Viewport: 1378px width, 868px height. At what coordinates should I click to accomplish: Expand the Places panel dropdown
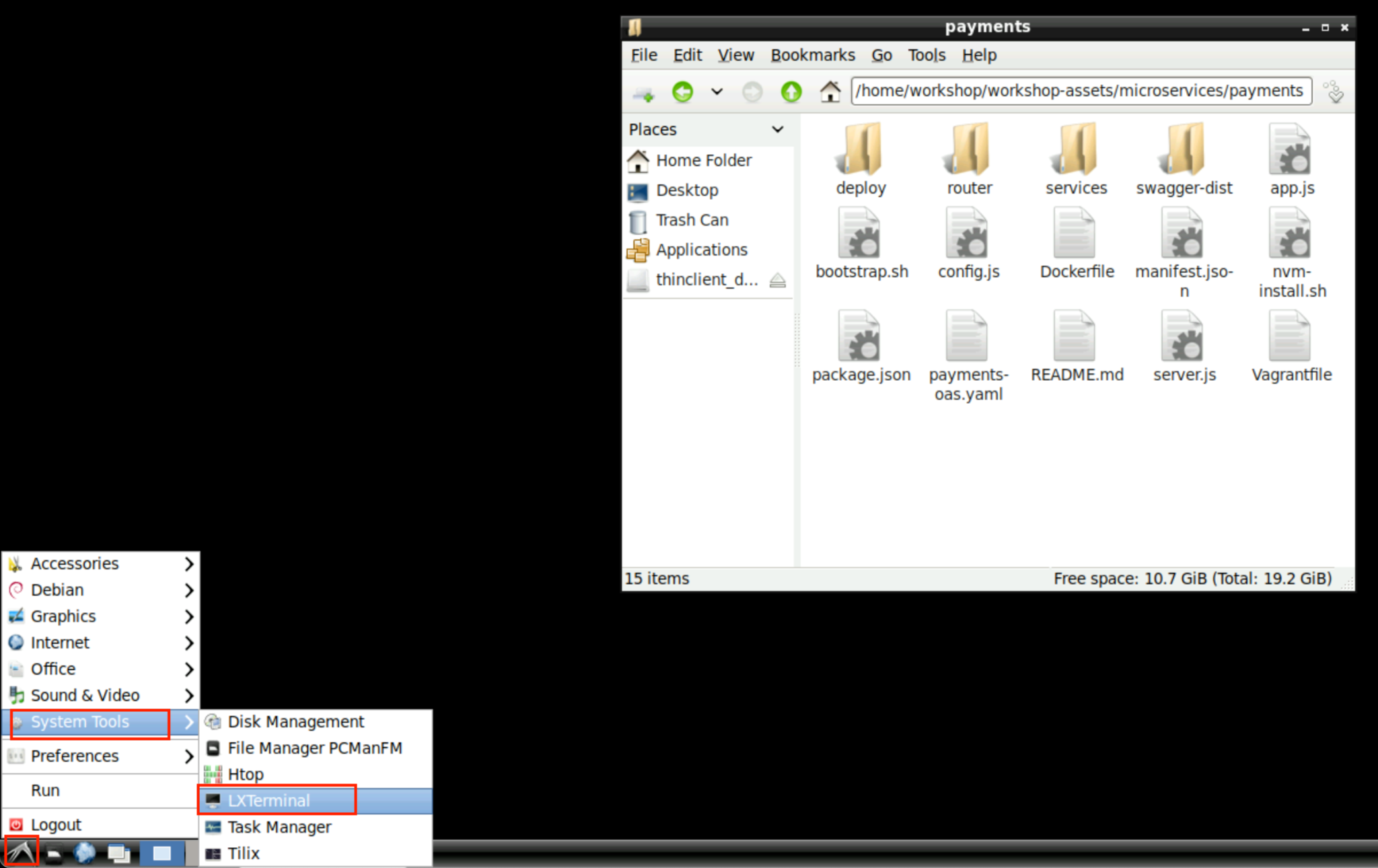[778, 129]
